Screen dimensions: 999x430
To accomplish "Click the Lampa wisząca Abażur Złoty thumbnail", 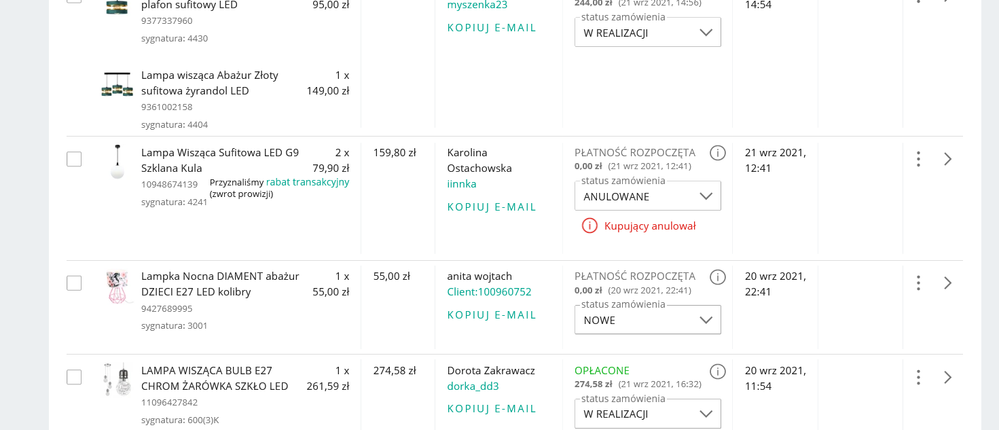I will pyautogui.click(x=117, y=84).
